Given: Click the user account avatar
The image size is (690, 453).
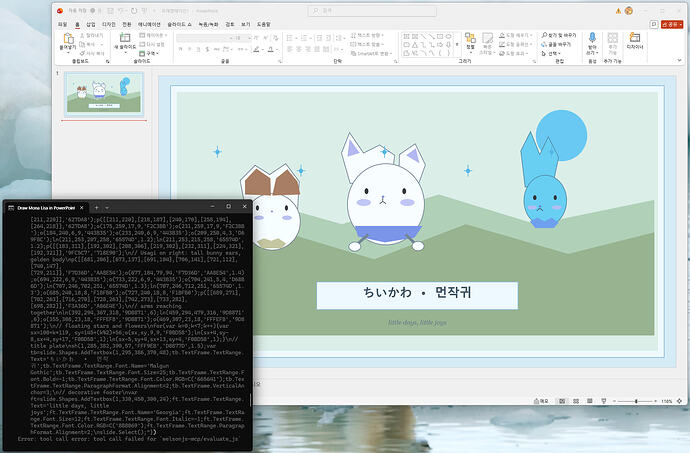Looking at the screenshot, I should [629, 11].
